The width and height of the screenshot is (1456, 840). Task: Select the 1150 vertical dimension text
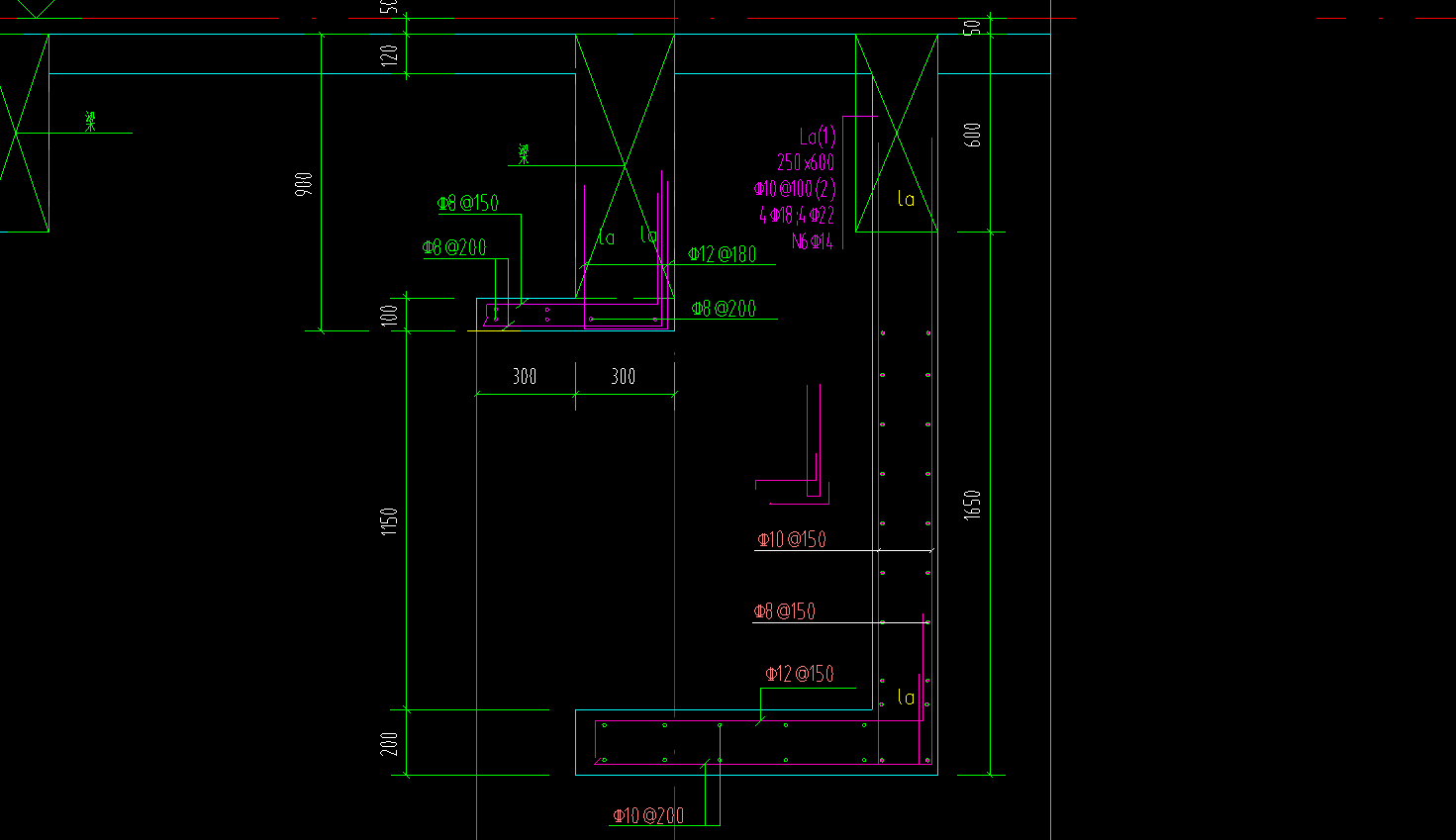click(x=390, y=521)
